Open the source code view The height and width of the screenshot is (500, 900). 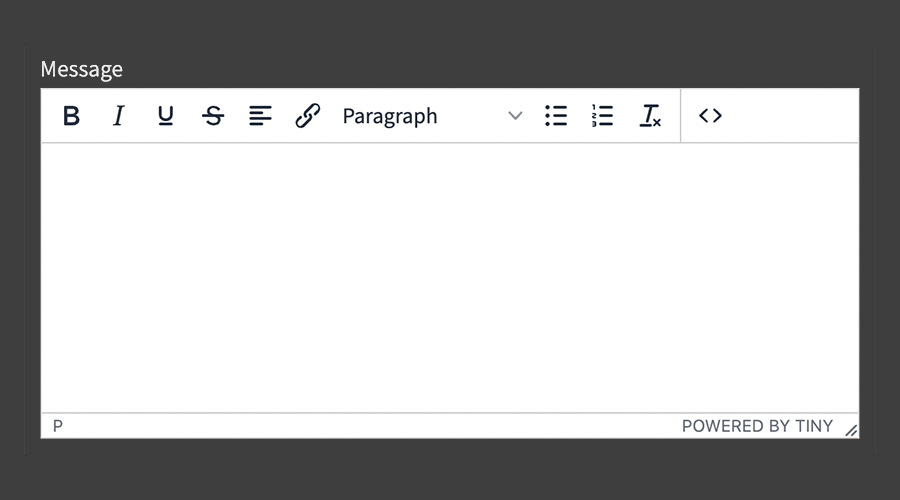[x=710, y=116]
